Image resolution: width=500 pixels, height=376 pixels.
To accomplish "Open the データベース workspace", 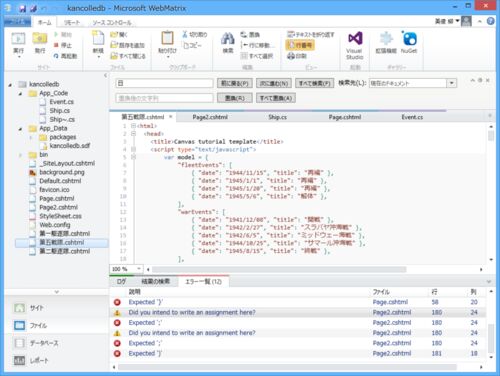I will (x=36, y=343).
